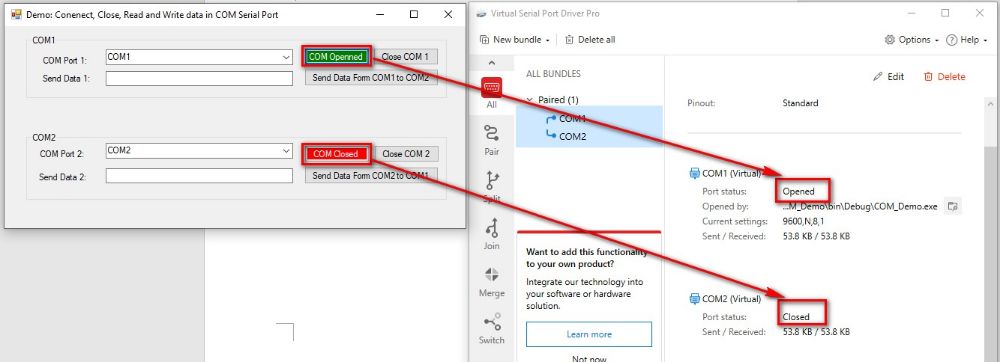Click the Close COM 1 button
This screenshot has height=362, width=1000.
405,57
